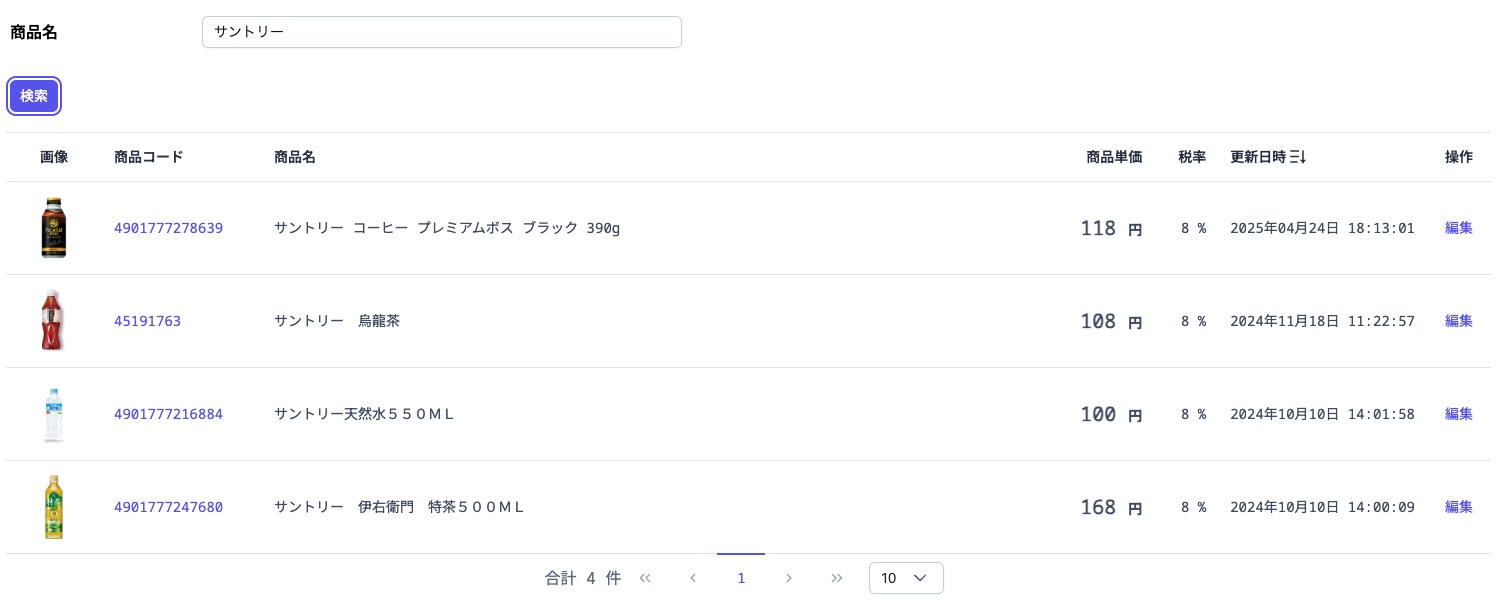Viewport: 1511px width, 605px height.
Task: Open the rows-per-page dropdown showing 10
Action: [x=906, y=578]
